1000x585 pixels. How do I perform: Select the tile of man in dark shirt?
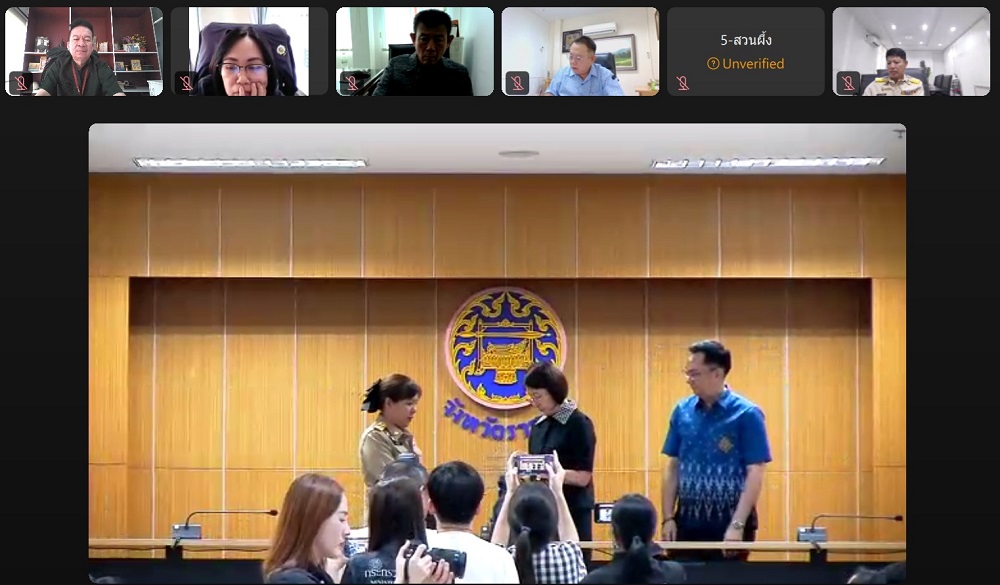415,52
